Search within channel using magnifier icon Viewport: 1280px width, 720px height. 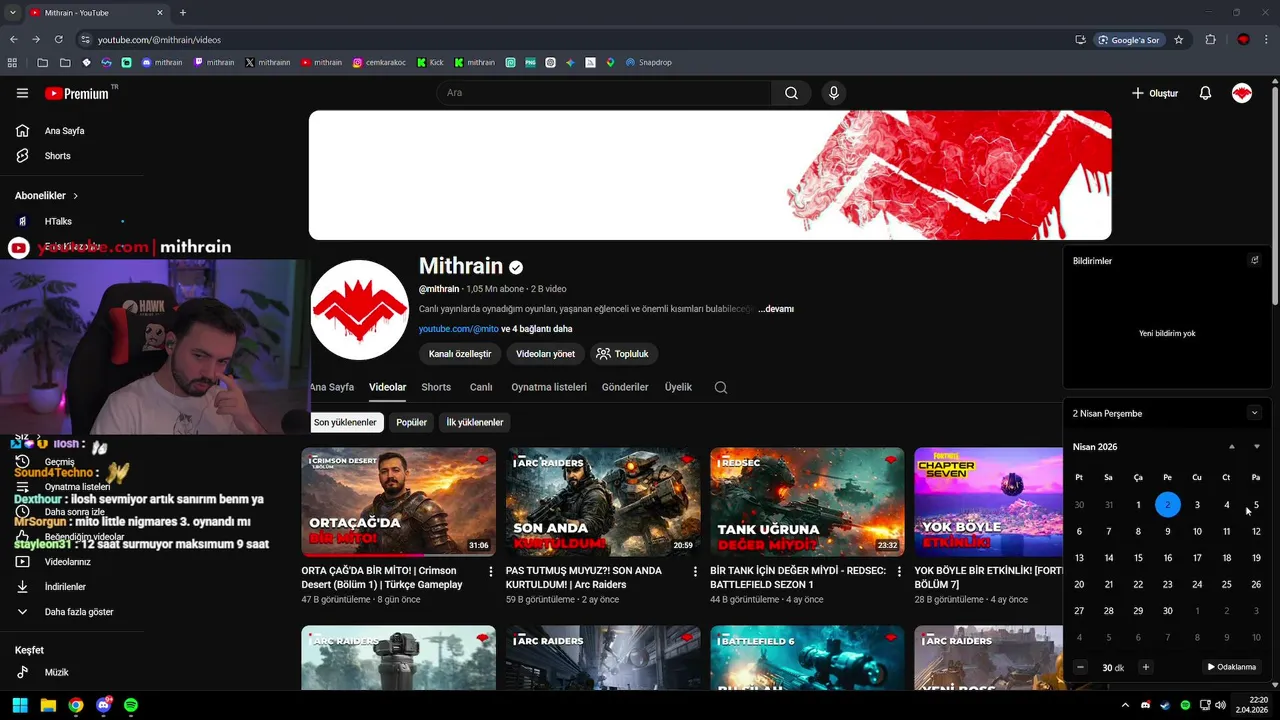(x=721, y=388)
